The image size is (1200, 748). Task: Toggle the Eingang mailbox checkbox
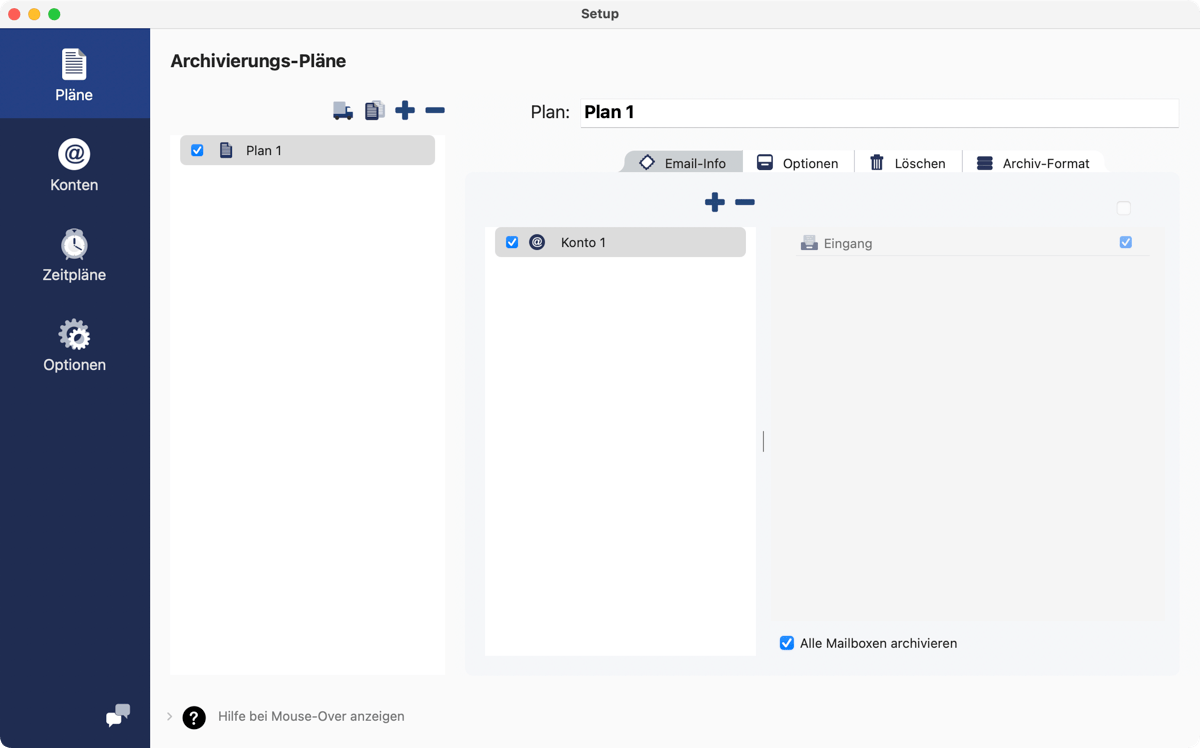pos(1125,242)
